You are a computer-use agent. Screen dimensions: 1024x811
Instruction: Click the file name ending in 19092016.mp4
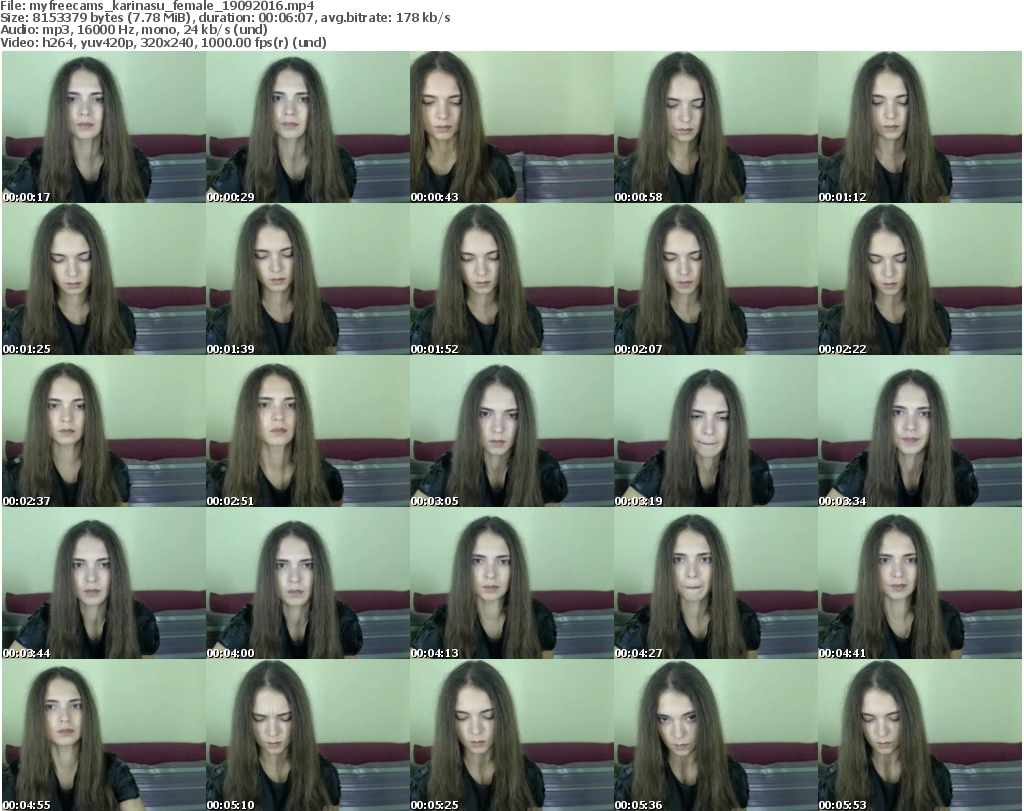tap(172, 6)
